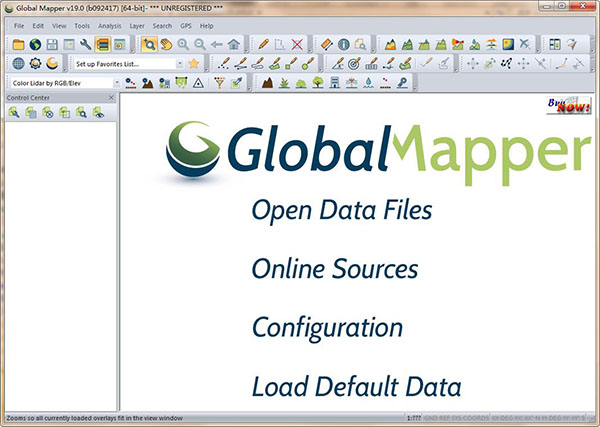
Task: Click the black vertex edit path icon
Action: [x=506, y=64]
